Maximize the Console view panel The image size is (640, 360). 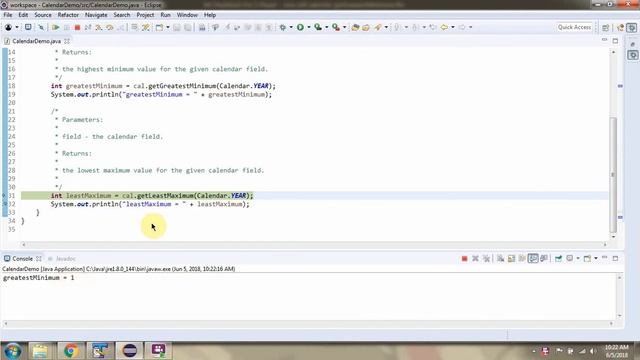point(616,258)
